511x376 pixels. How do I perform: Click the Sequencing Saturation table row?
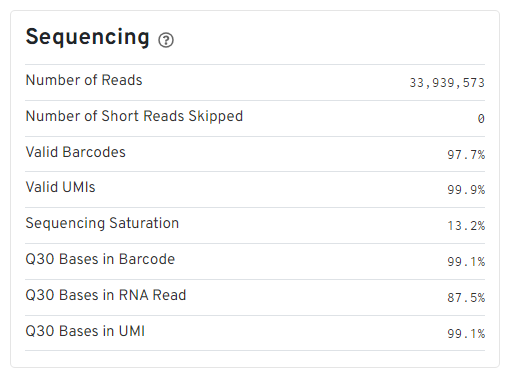(255, 226)
